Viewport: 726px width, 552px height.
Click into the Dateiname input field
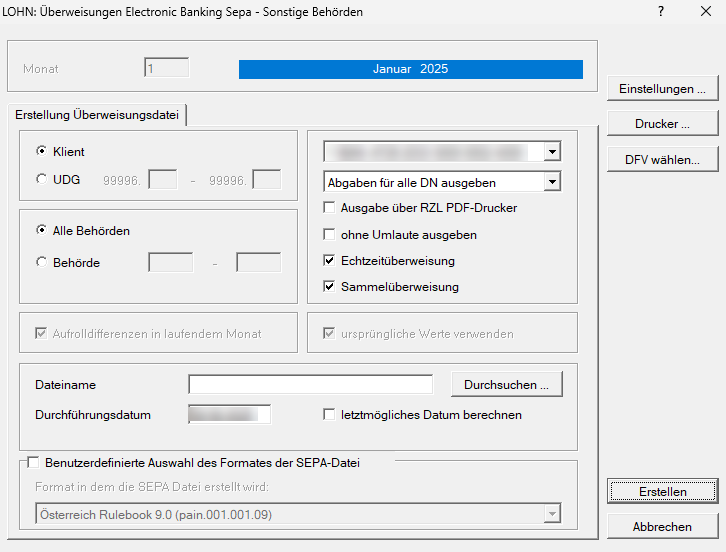pyautogui.click(x=310, y=385)
